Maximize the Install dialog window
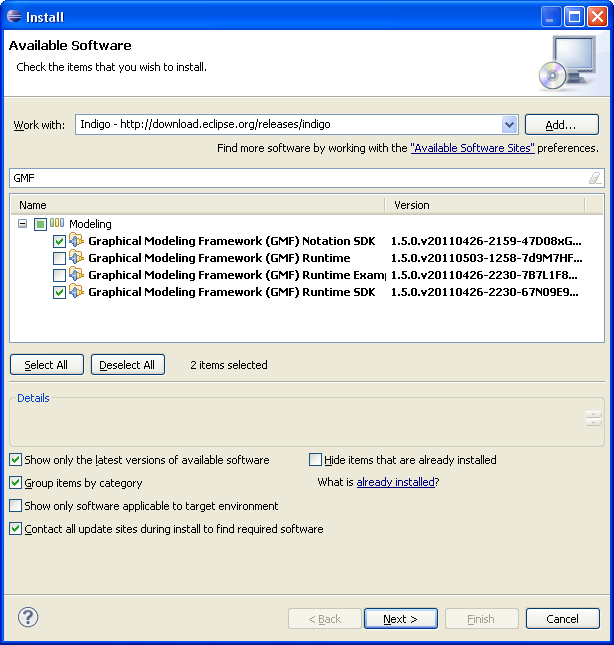Viewport: 614px width, 645px height. (574, 17)
